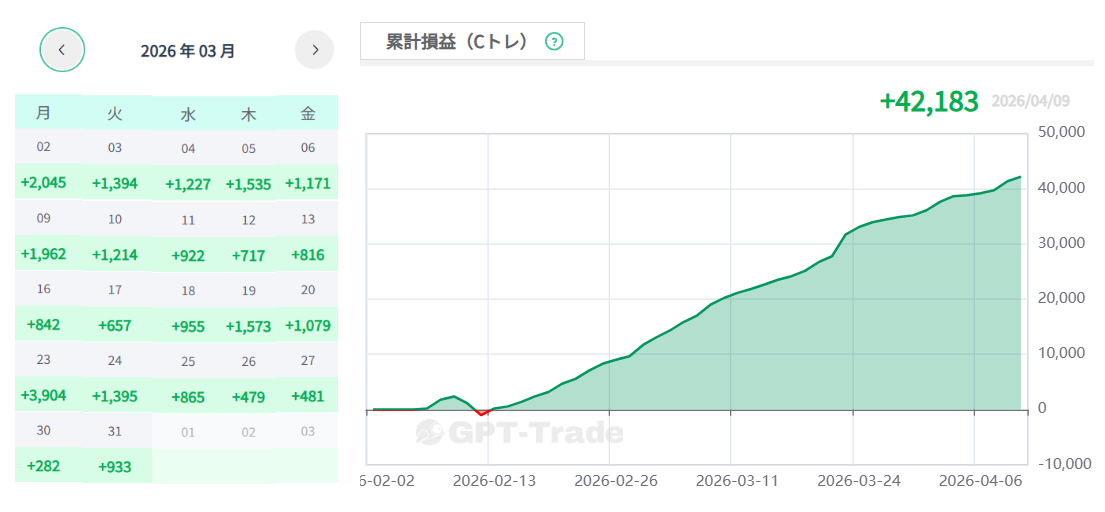Screen dimensions: 1105x512
Task: Click the 2026/04/09 date label
Action: (x=1030, y=101)
